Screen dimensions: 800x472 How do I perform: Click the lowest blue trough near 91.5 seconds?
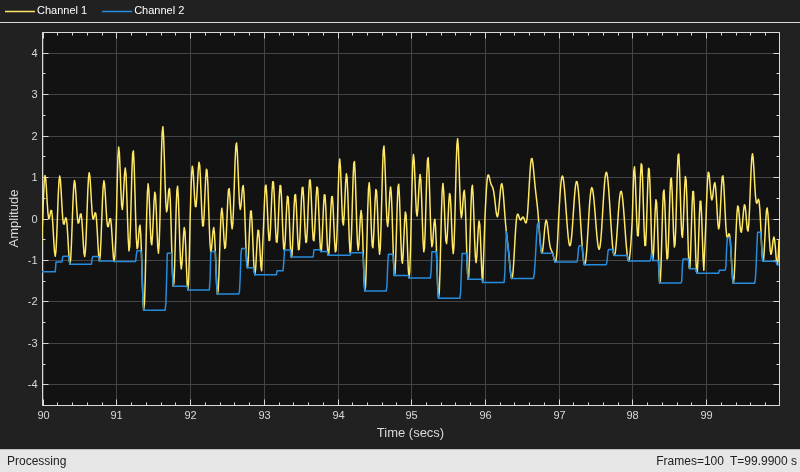[x=154, y=310]
